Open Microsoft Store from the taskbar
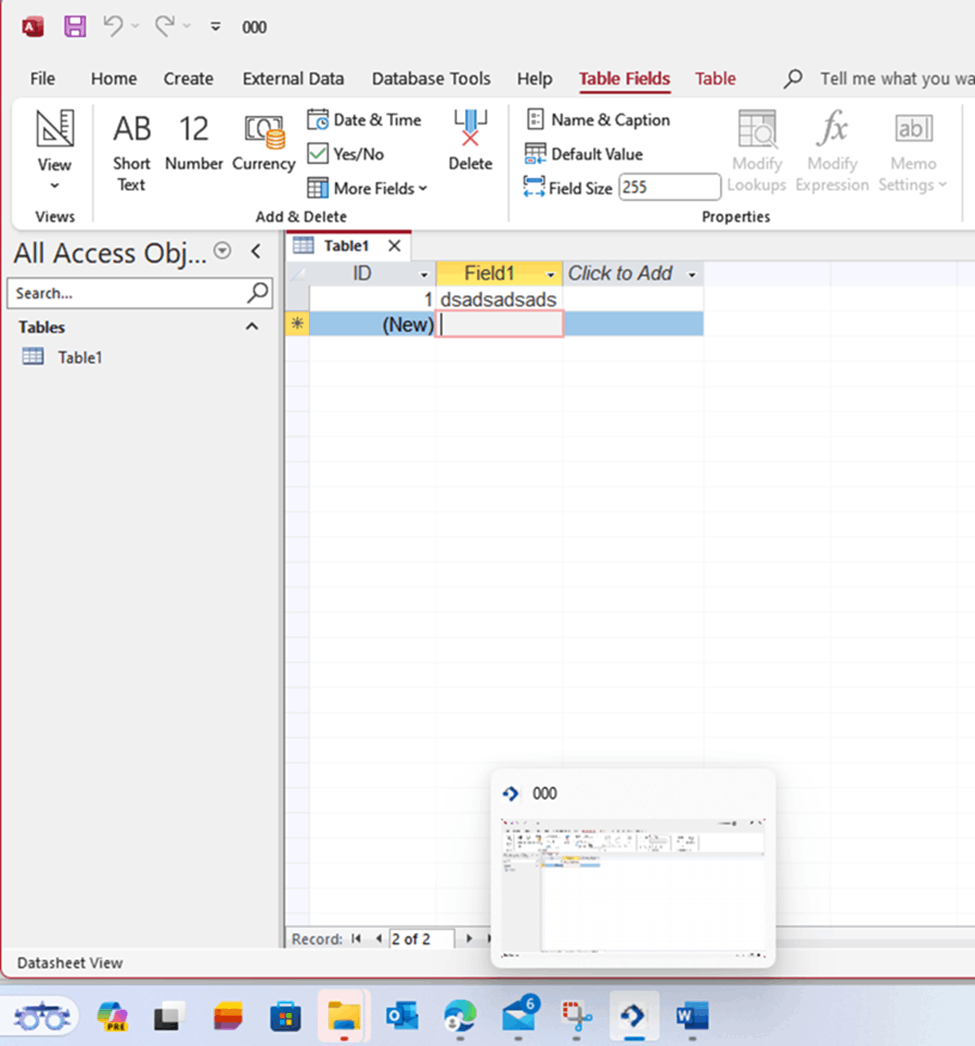This screenshot has height=1046, width=975. pos(285,1018)
